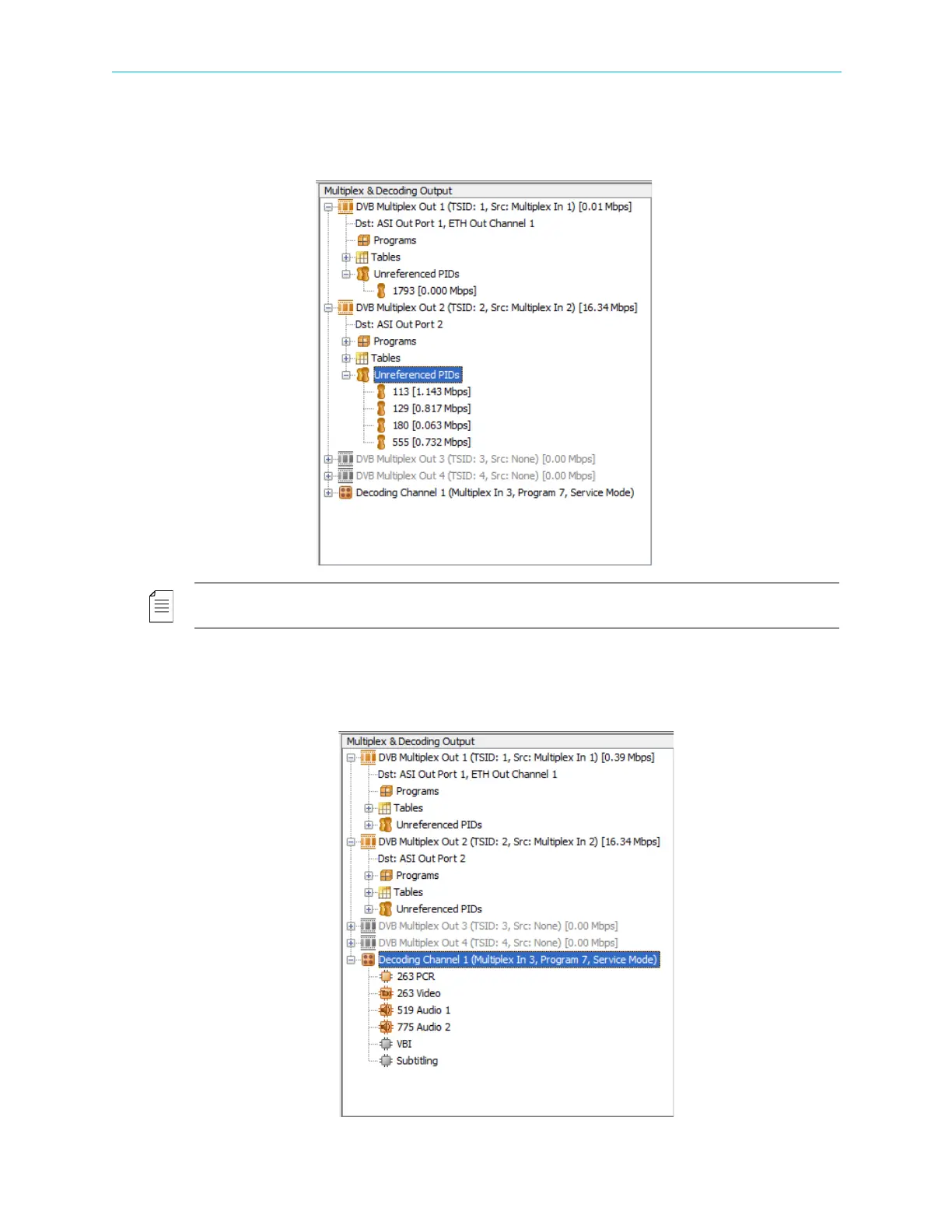Click the 519 Audio 1 speaker icon
952x1232 pixels.
pyautogui.click(x=386, y=1010)
